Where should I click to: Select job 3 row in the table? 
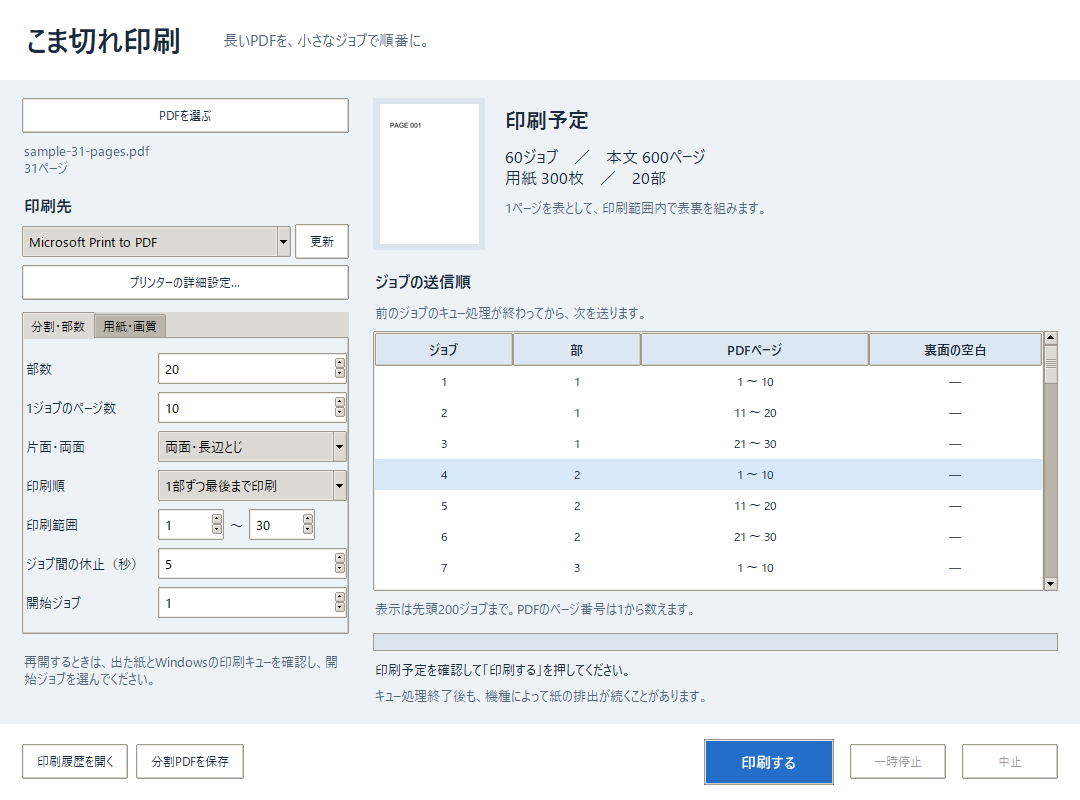(x=708, y=444)
